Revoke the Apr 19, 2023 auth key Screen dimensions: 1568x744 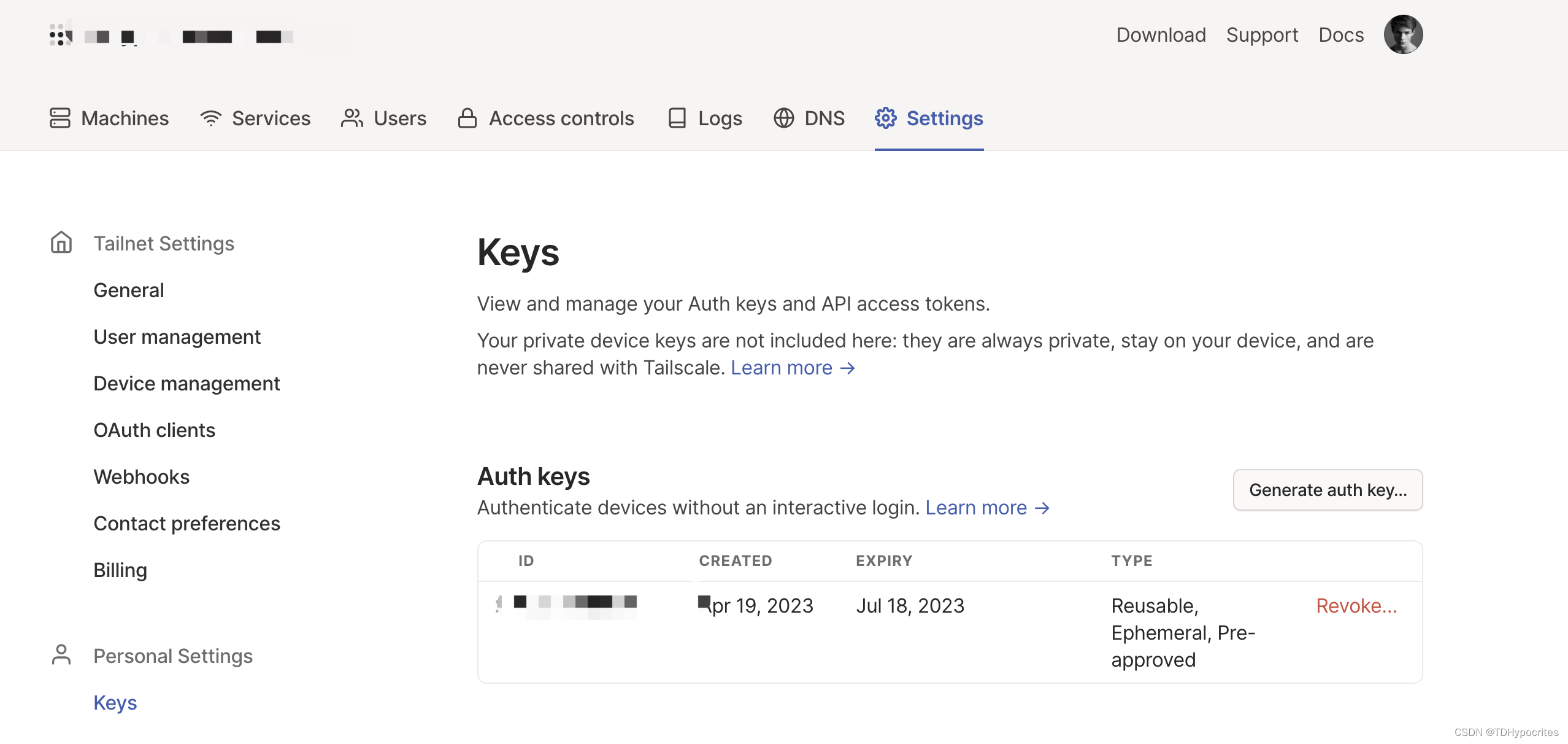coord(1356,606)
